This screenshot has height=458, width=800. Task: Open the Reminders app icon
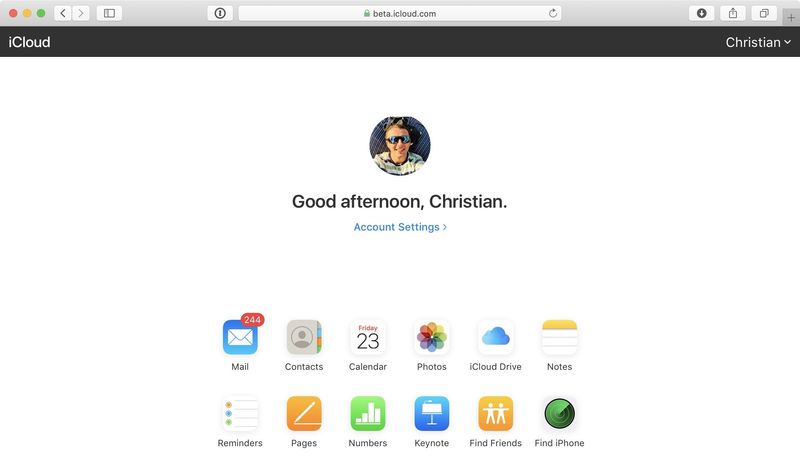coord(240,414)
